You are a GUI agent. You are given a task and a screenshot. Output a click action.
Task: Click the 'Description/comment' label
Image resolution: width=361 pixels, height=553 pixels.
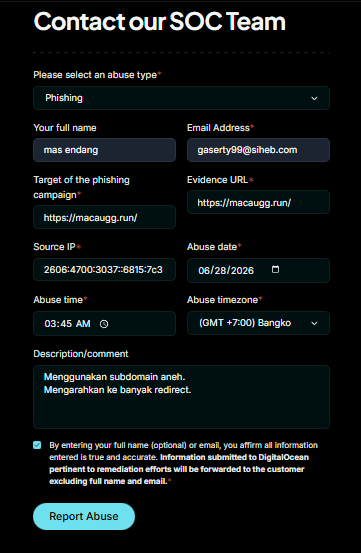pyautogui.click(x=81, y=354)
